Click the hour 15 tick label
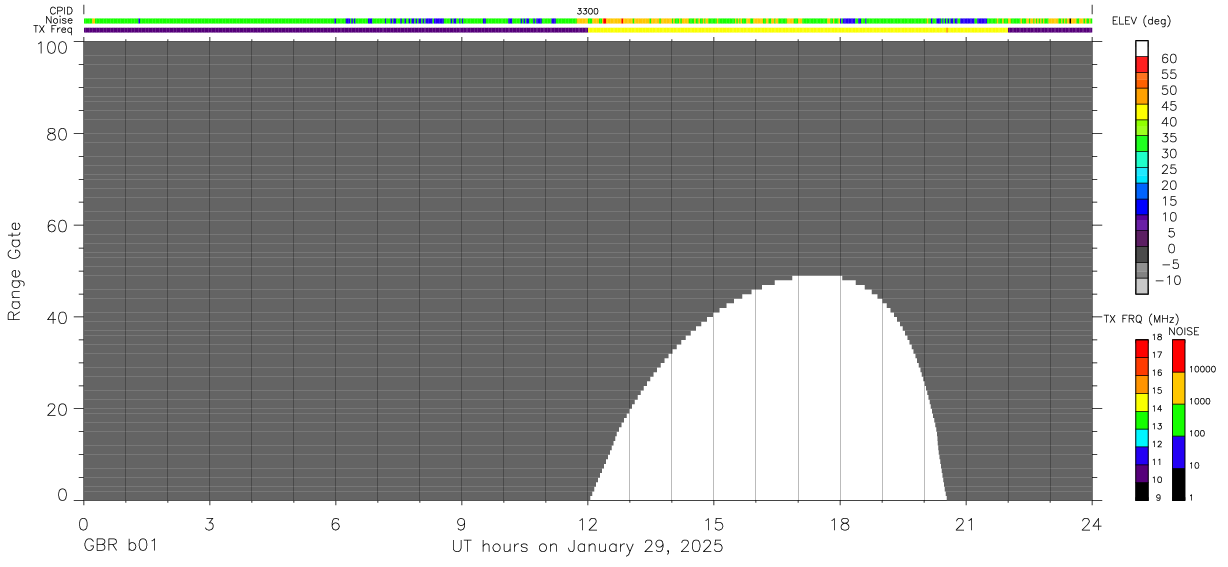This screenshot has width=1228, height=567. tap(713, 523)
